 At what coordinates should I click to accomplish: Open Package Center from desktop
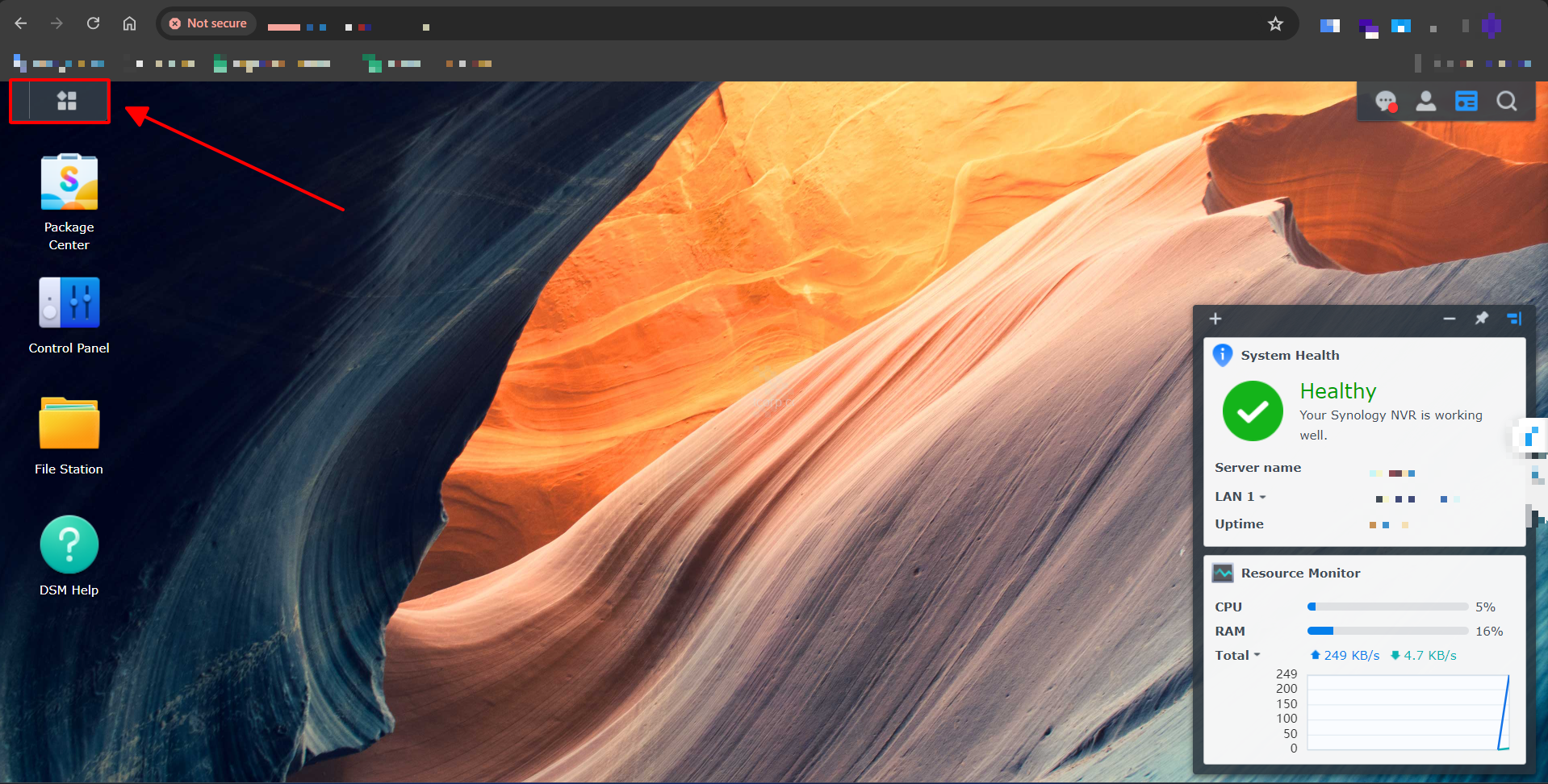tap(69, 183)
